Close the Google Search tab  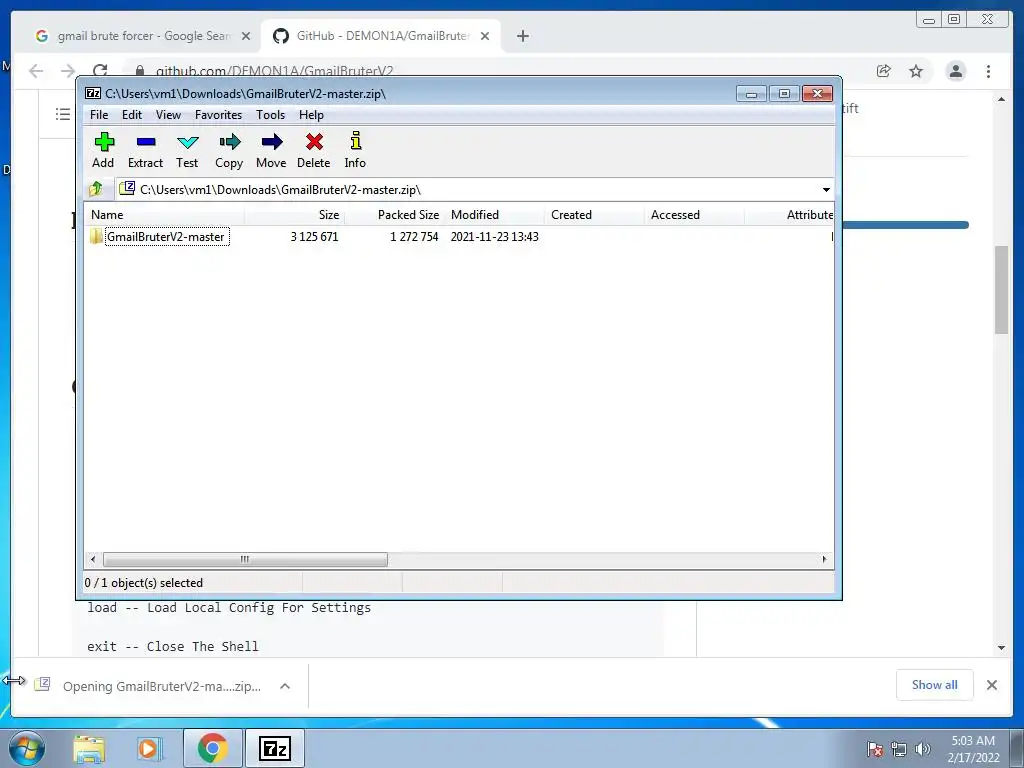[x=246, y=36]
